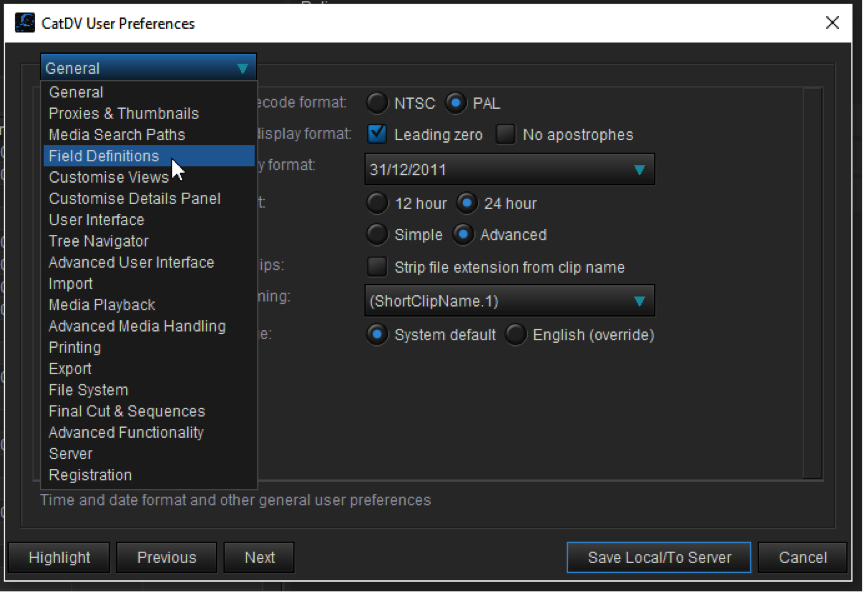Click the CatDV app icon in title bar
Image resolution: width=863 pixels, height=592 pixels.
click(24, 23)
